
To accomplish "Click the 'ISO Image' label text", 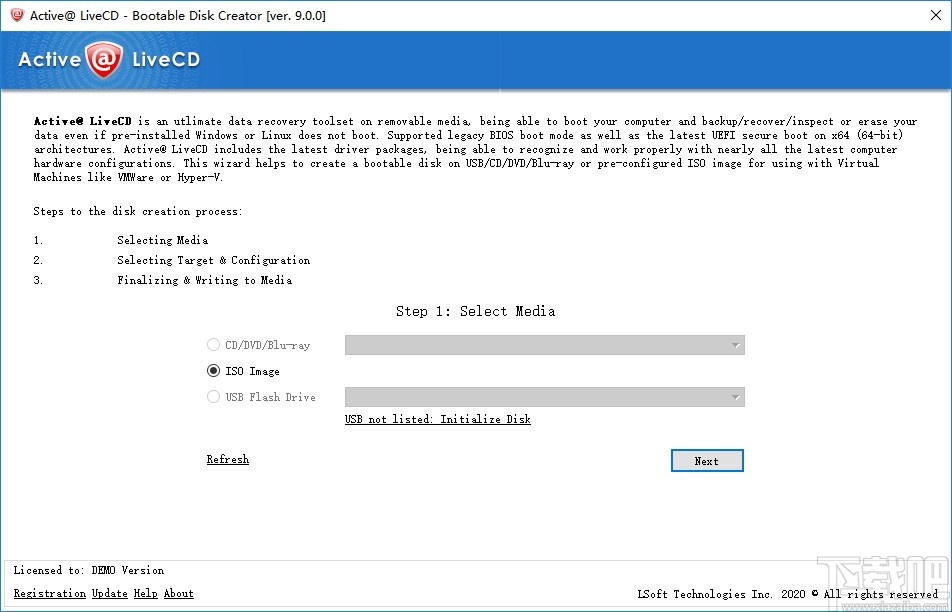I will tap(253, 371).
